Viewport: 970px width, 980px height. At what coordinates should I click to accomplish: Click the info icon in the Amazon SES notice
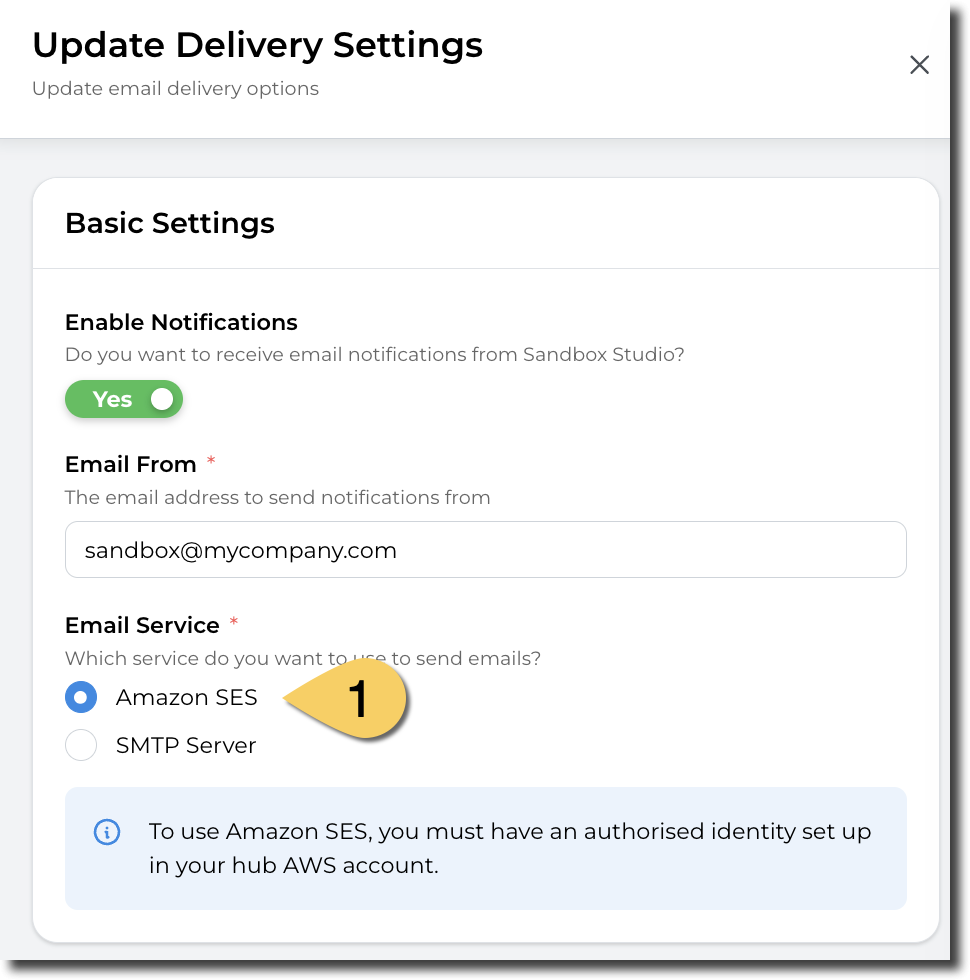pyautogui.click(x=107, y=832)
